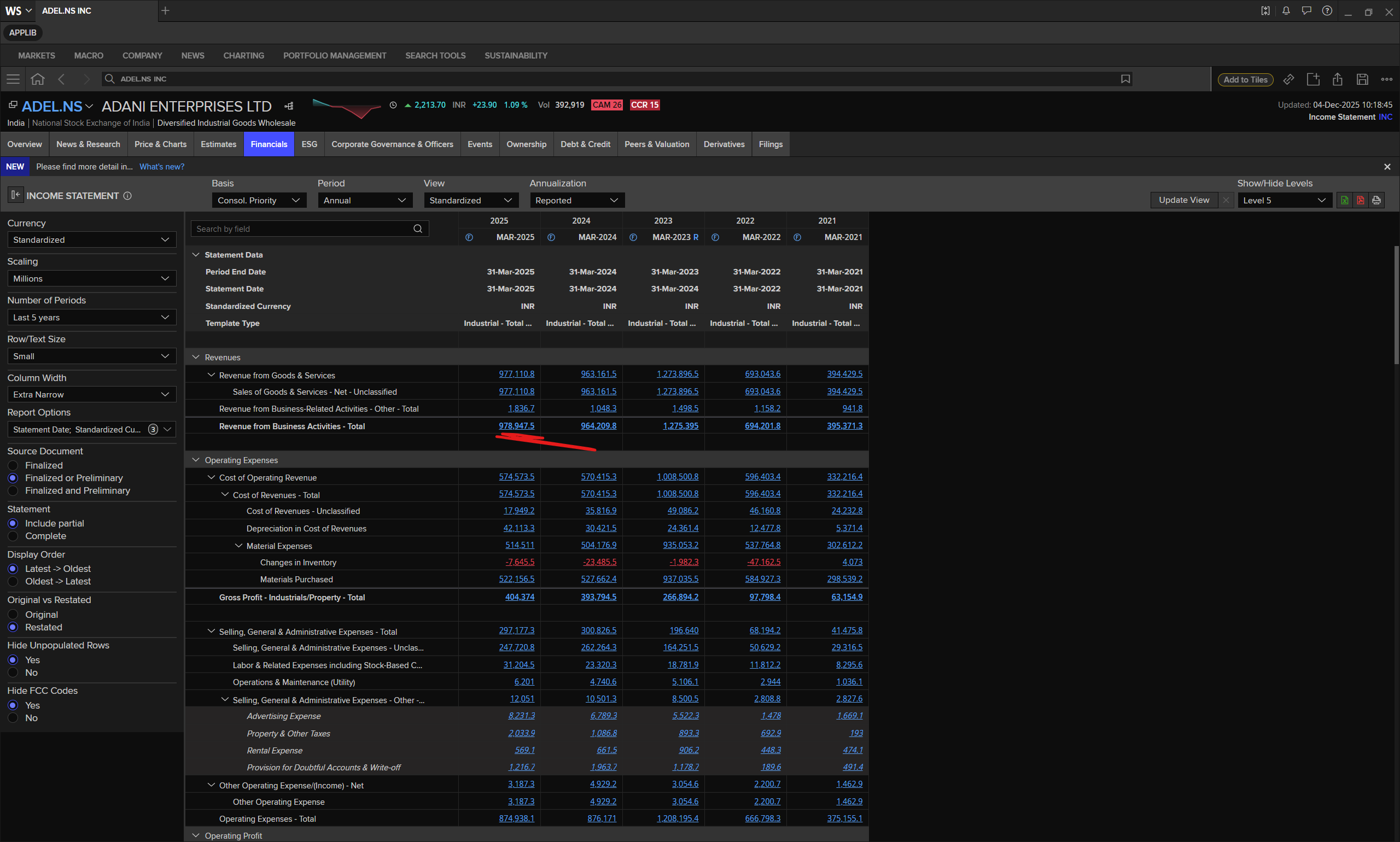This screenshot has height=842, width=1400.
Task: Click the Search by field box
Action: click(304, 229)
